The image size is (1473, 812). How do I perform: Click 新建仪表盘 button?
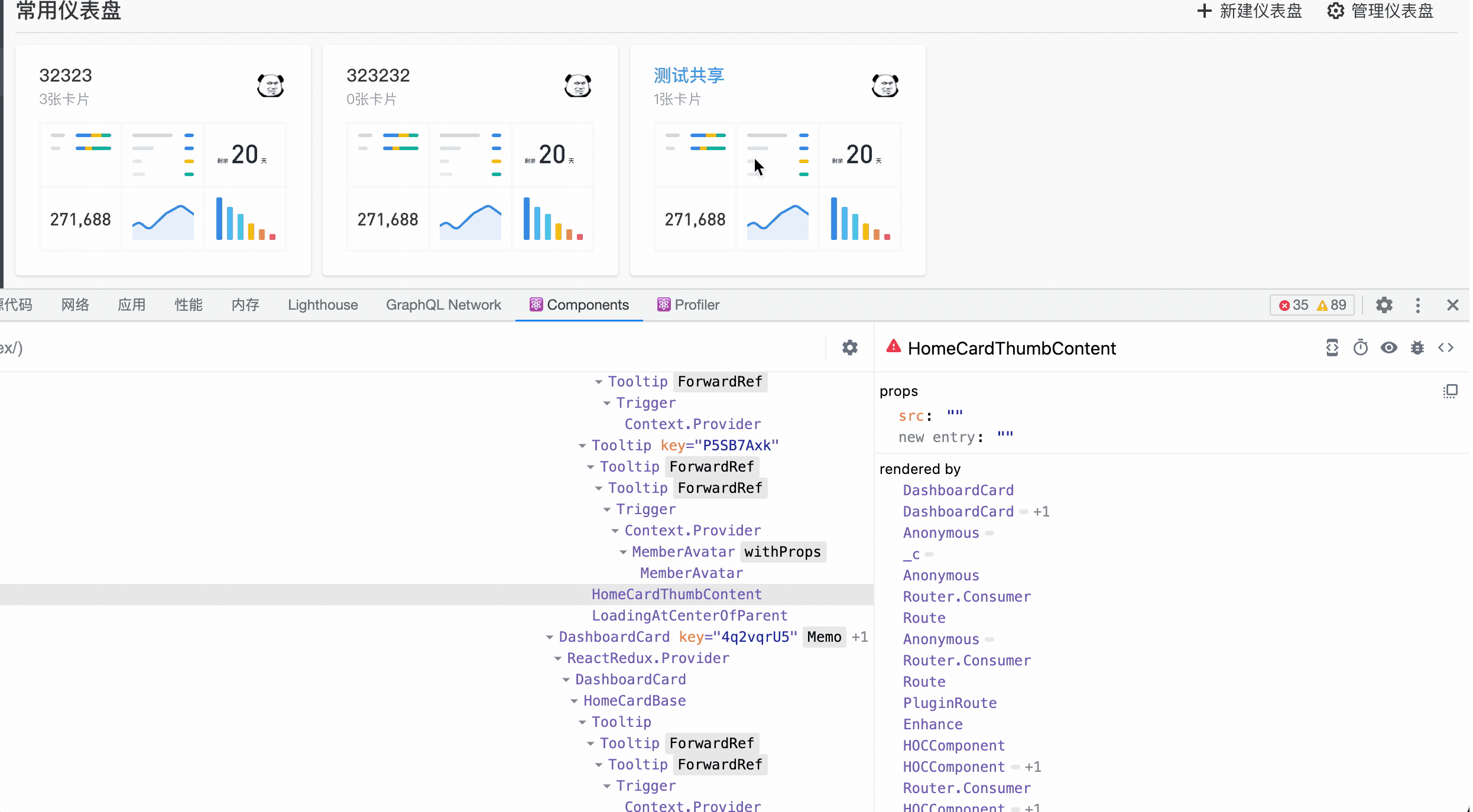click(x=1250, y=11)
